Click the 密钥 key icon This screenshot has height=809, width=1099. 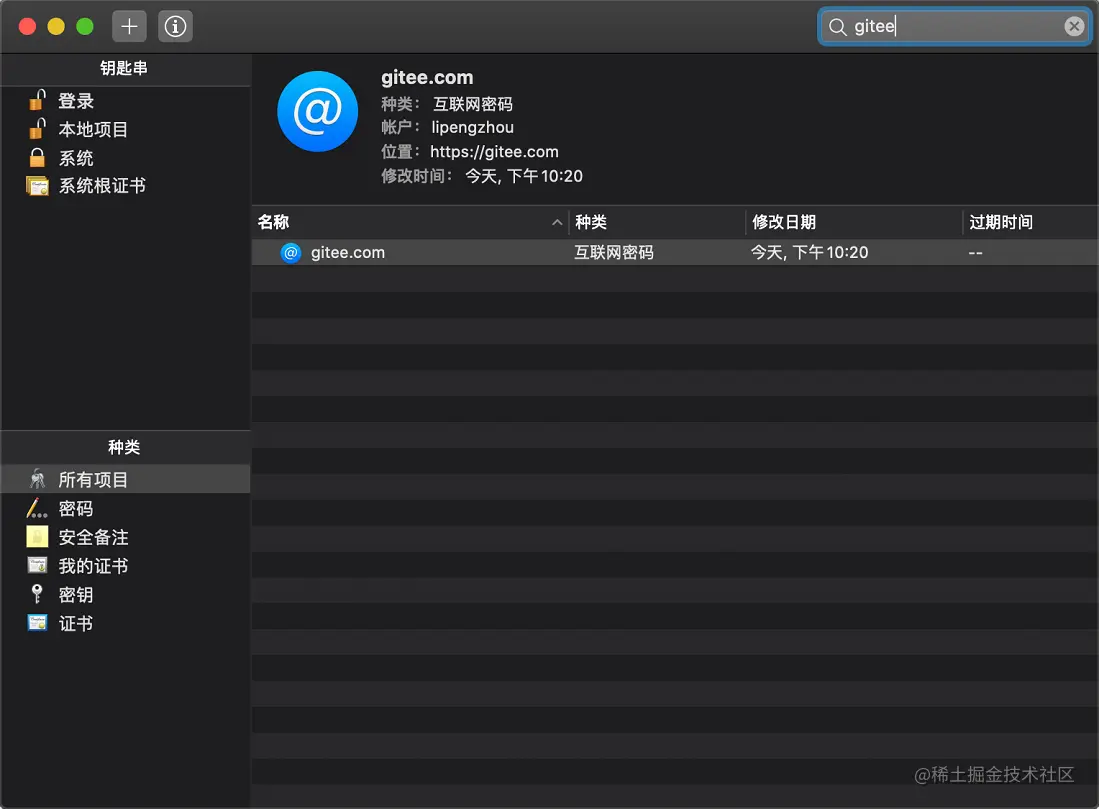click(x=37, y=594)
